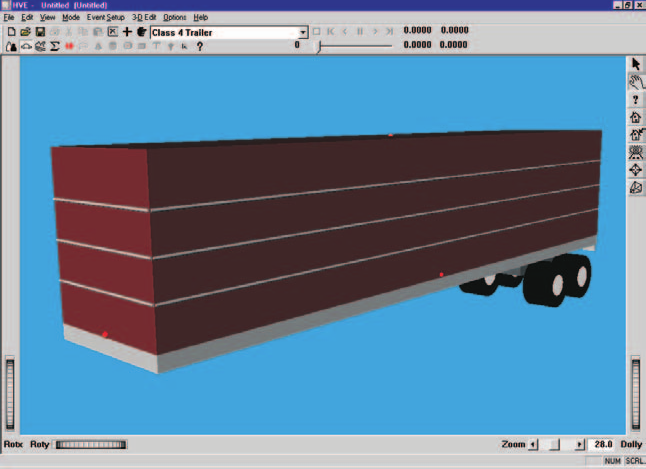
Task: Click the Roty rotation thumbwheel
Action: [91, 444]
